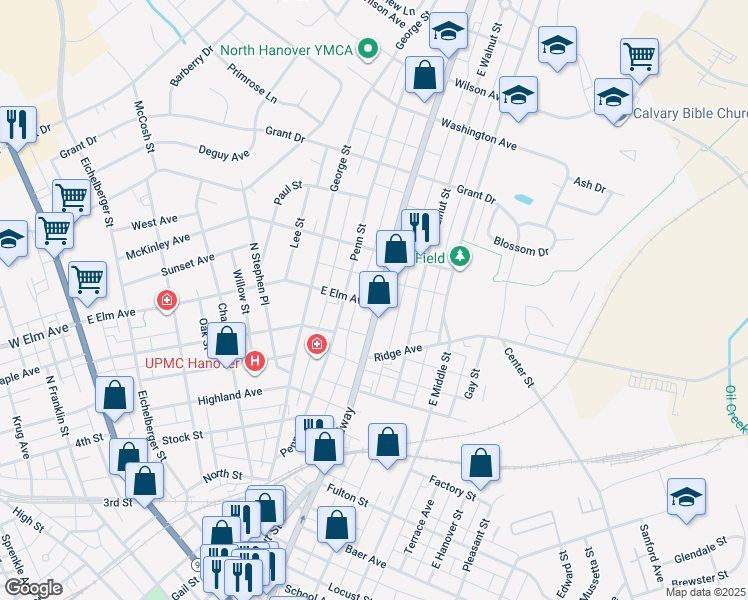
Task: Click the Washington Ave street label
Action: point(478,134)
